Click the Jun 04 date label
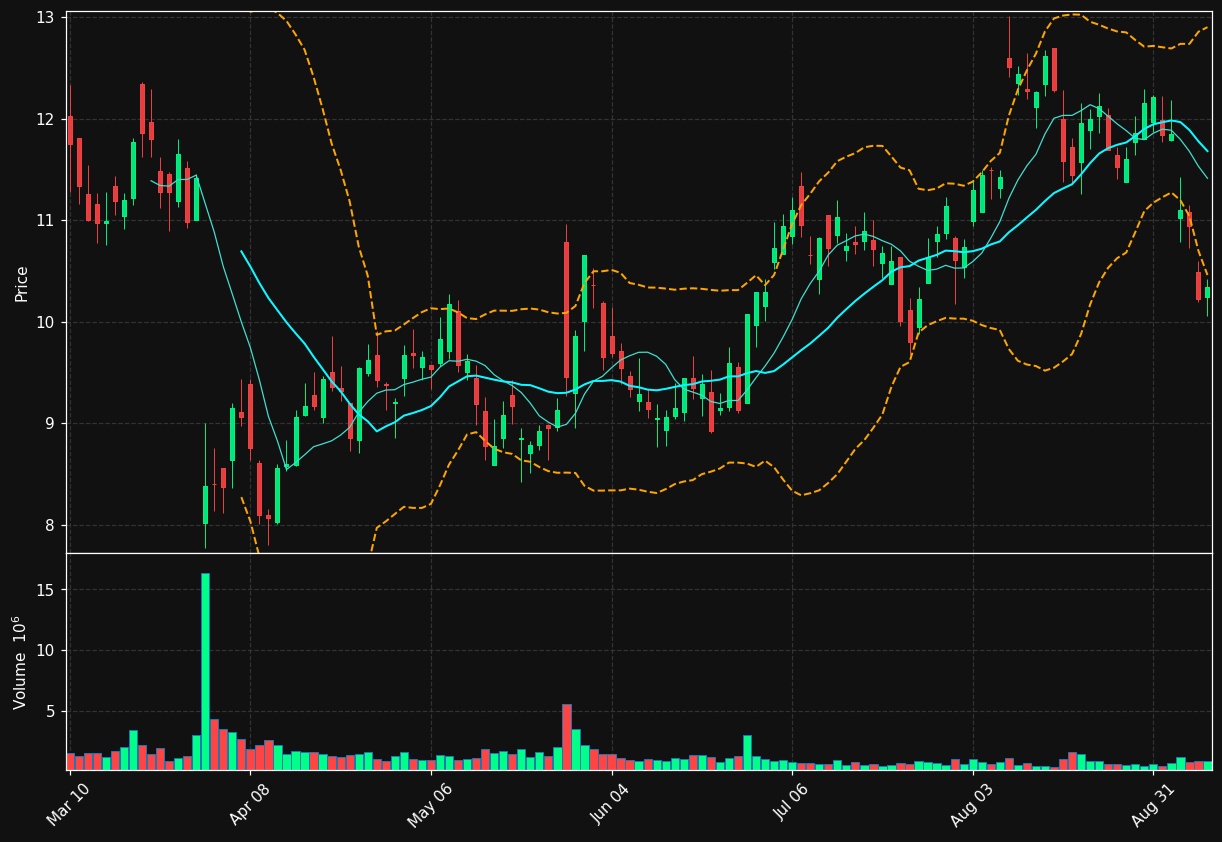 point(610,805)
